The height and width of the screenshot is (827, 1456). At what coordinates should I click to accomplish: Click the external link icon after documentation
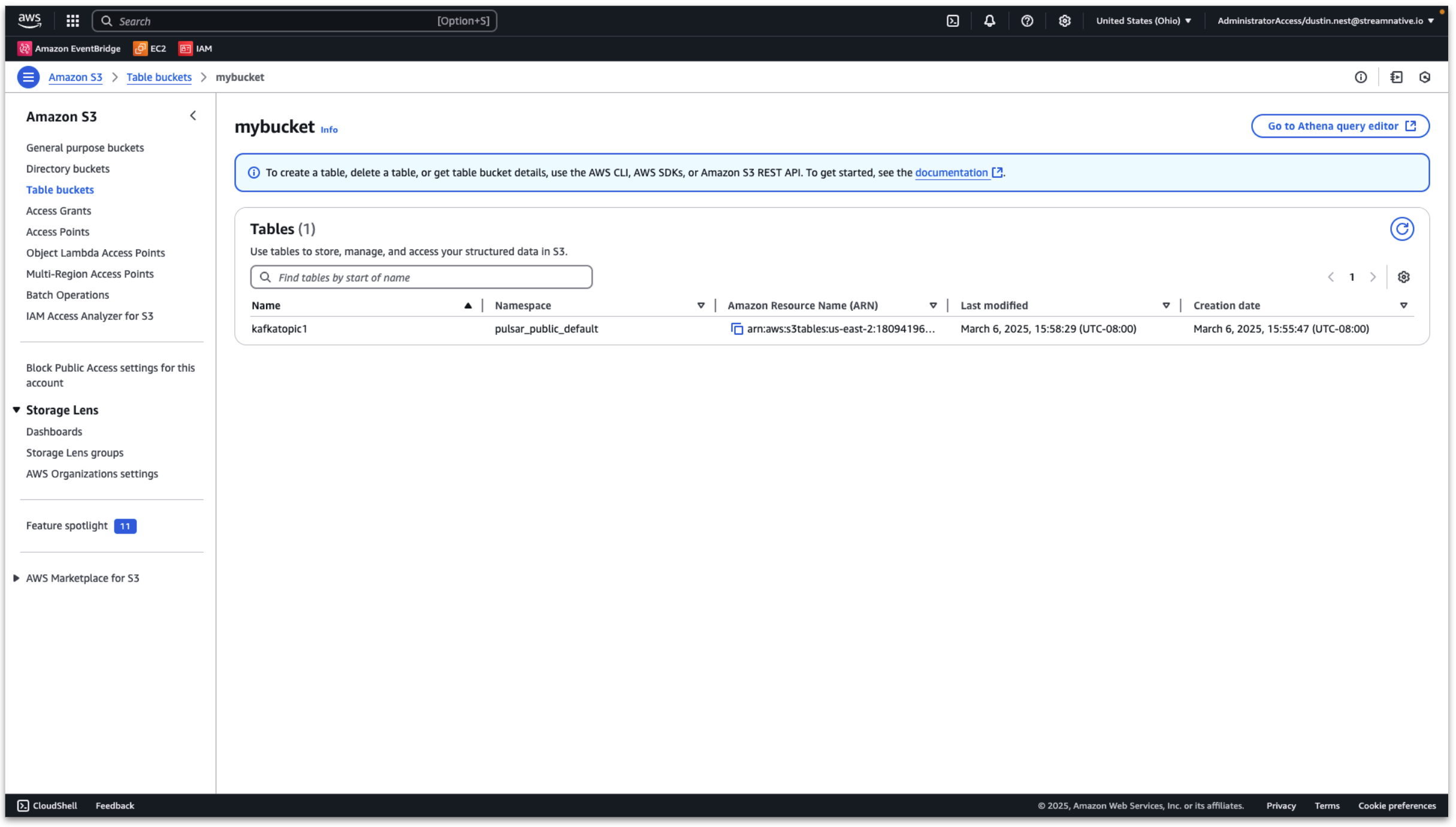[x=997, y=172]
